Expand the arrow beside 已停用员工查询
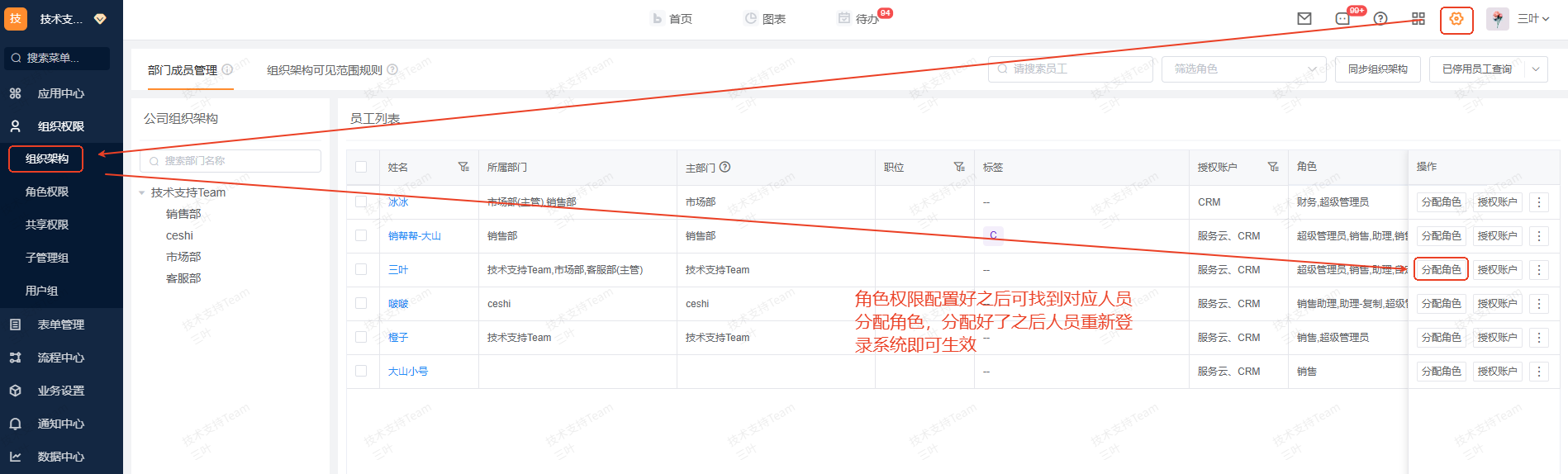The height and width of the screenshot is (474, 1568). coord(1536,69)
